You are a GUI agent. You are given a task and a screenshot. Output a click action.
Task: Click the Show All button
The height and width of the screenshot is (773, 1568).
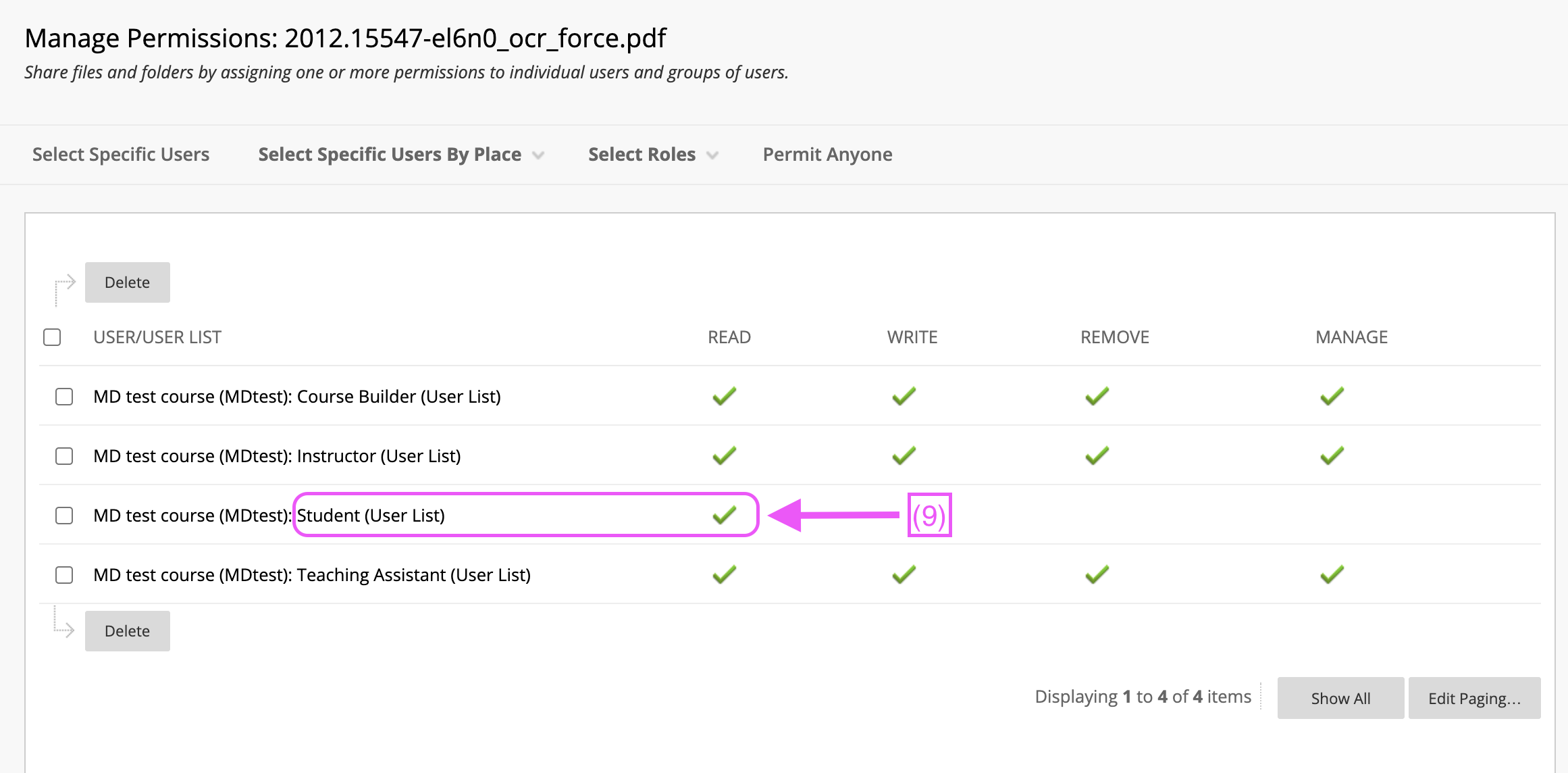(1340, 698)
